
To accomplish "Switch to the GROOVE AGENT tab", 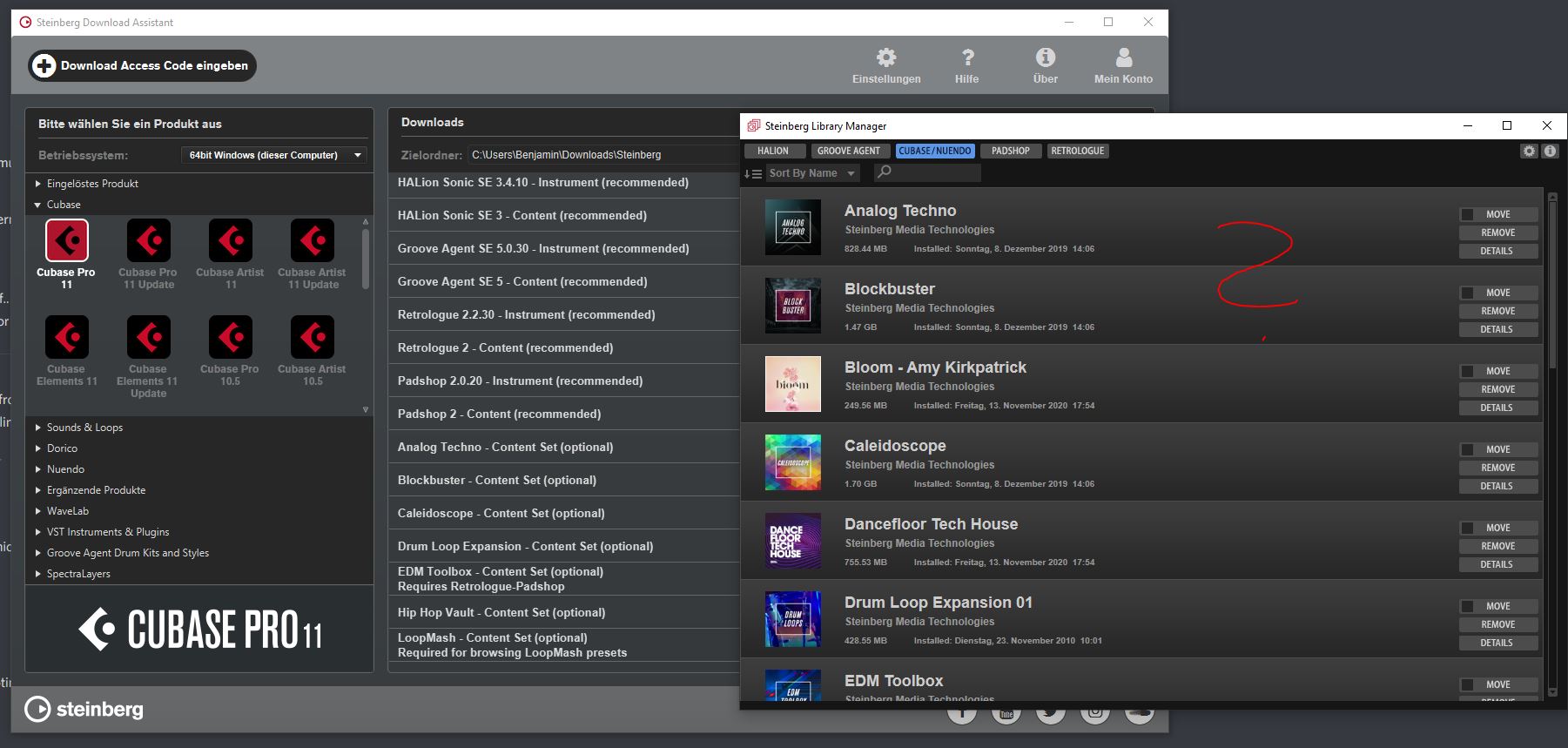I will pos(849,151).
